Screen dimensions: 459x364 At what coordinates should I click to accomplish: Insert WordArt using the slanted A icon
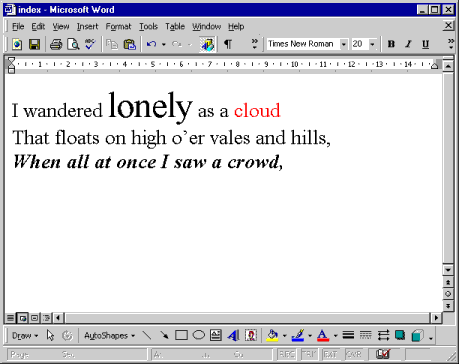pyautogui.click(x=233, y=335)
